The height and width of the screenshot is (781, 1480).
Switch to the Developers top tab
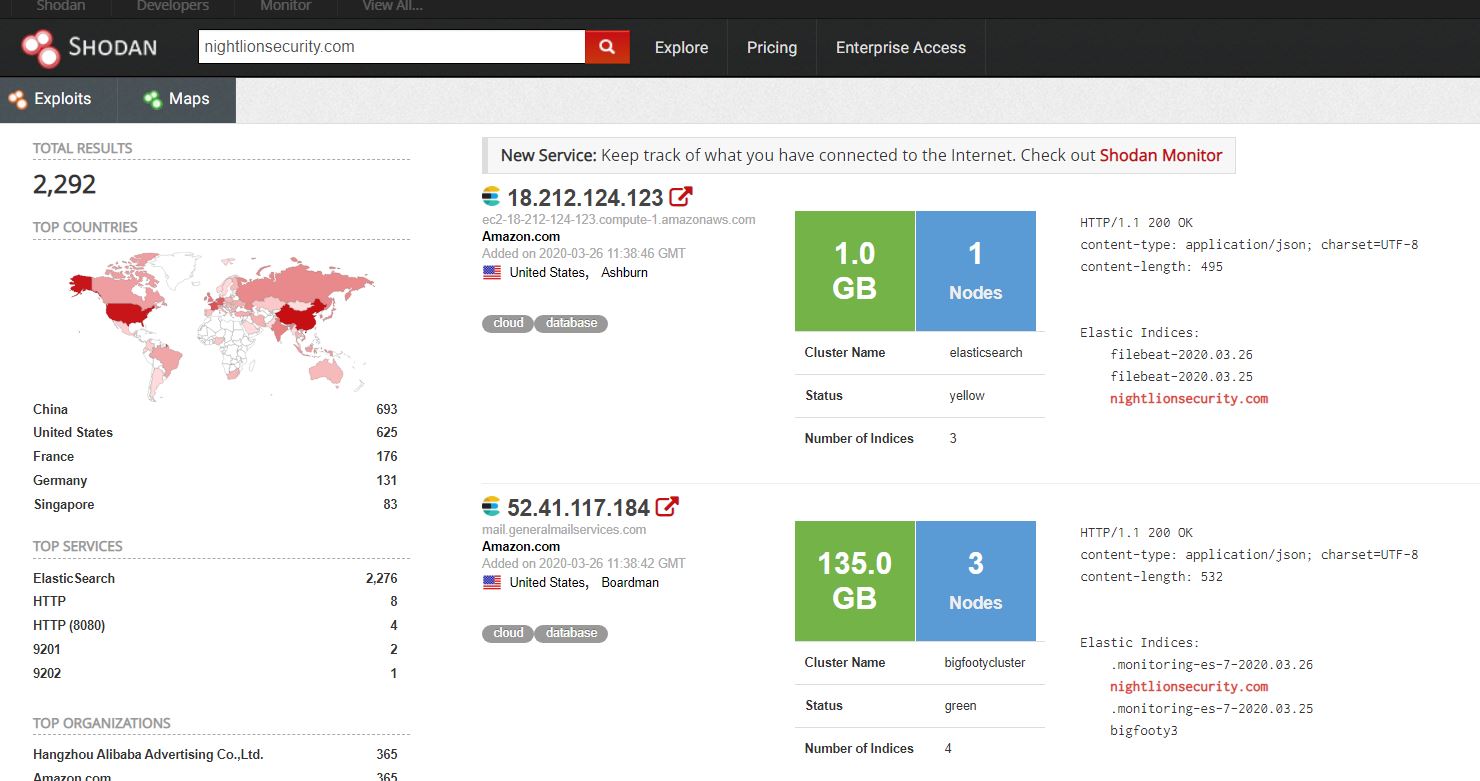(x=172, y=6)
